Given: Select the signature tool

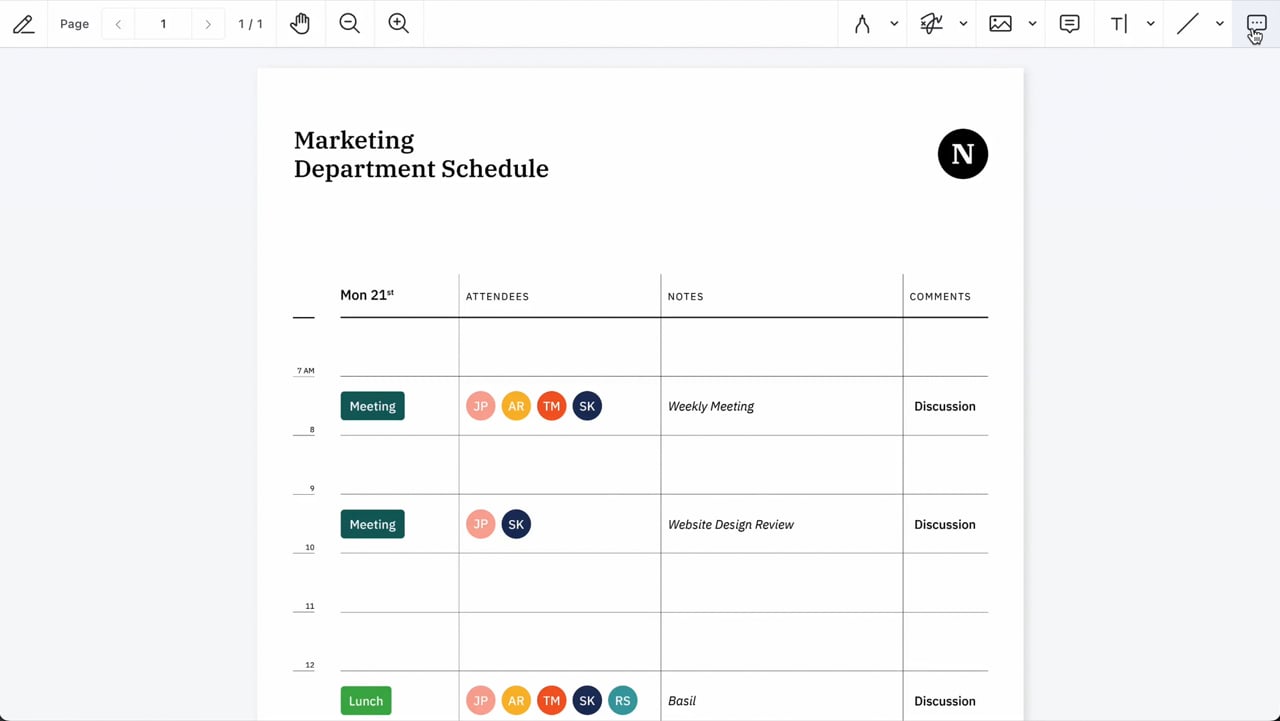Looking at the screenshot, I should click(x=932, y=24).
